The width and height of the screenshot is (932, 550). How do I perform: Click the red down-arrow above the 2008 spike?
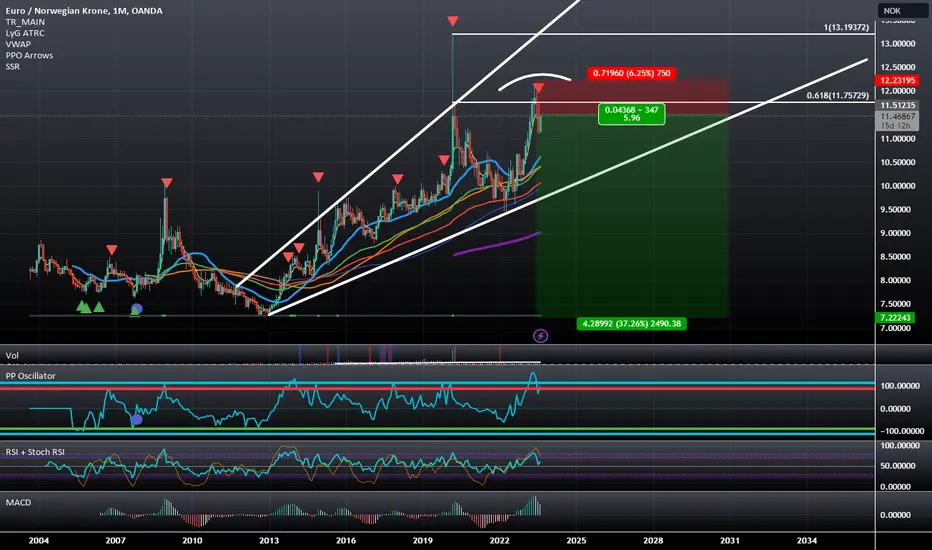167,183
